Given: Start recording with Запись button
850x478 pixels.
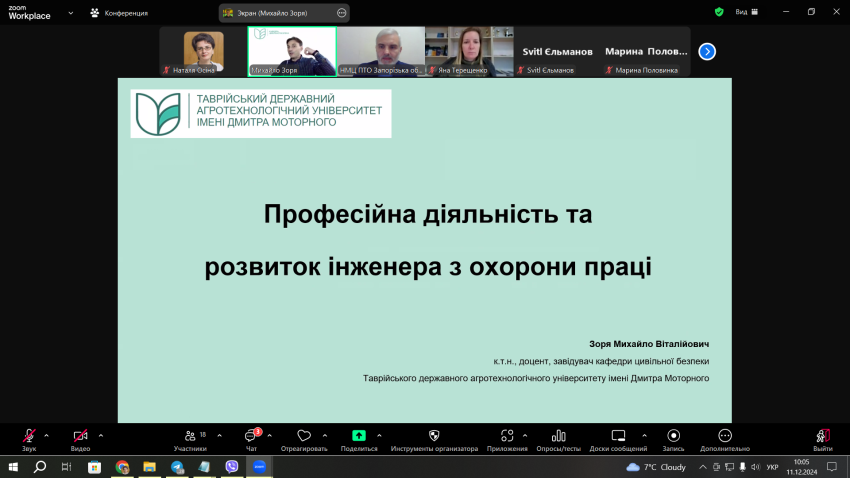Looking at the screenshot, I should (x=673, y=440).
